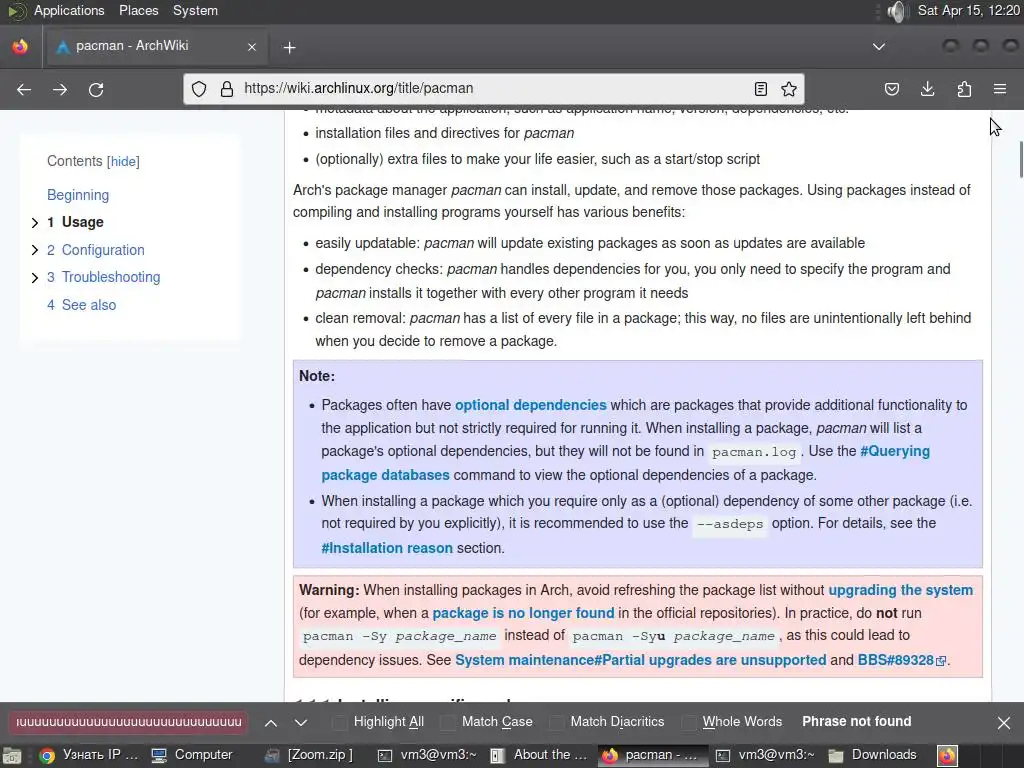
Task: Switch to the Computer taskbar window
Action: pos(192,755)
